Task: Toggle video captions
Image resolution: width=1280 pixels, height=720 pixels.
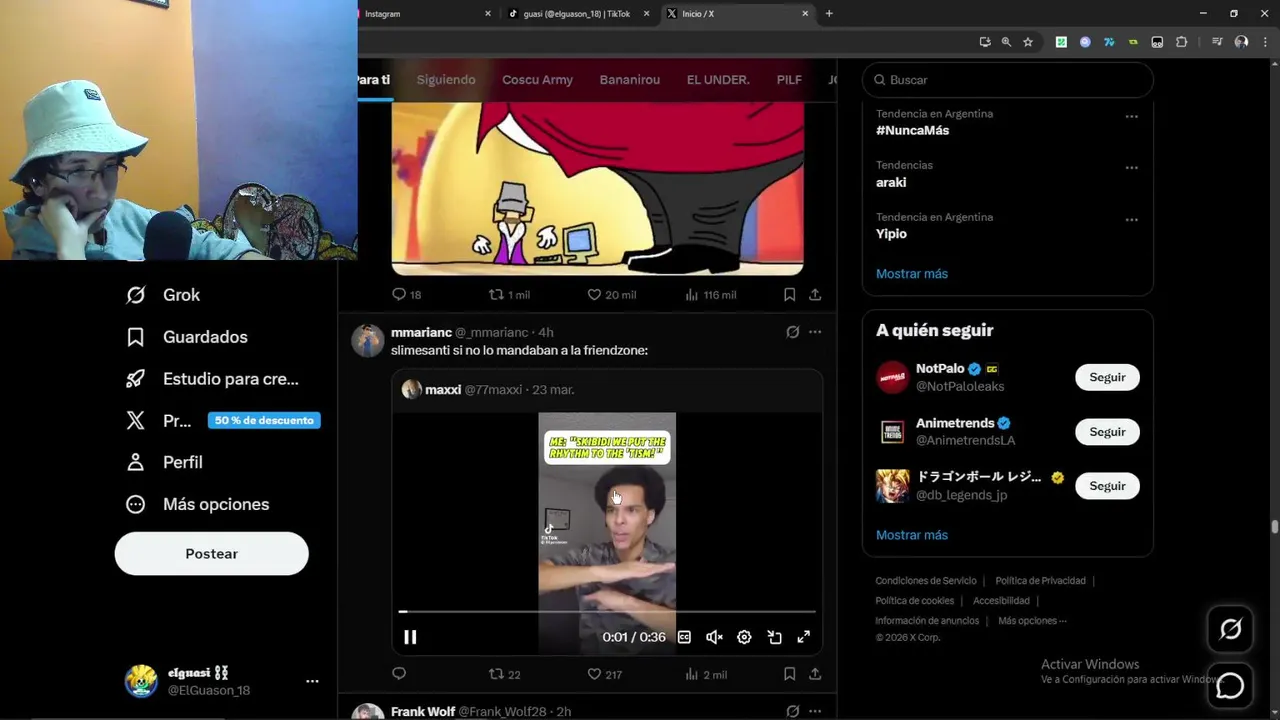Action: click(684, 637)
